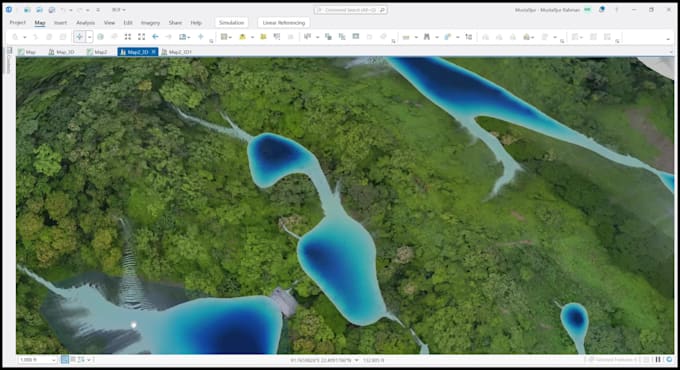The image size is (680, 370).
Task: Click the Locate binoculars icon
Action: (x=427, y=37)
